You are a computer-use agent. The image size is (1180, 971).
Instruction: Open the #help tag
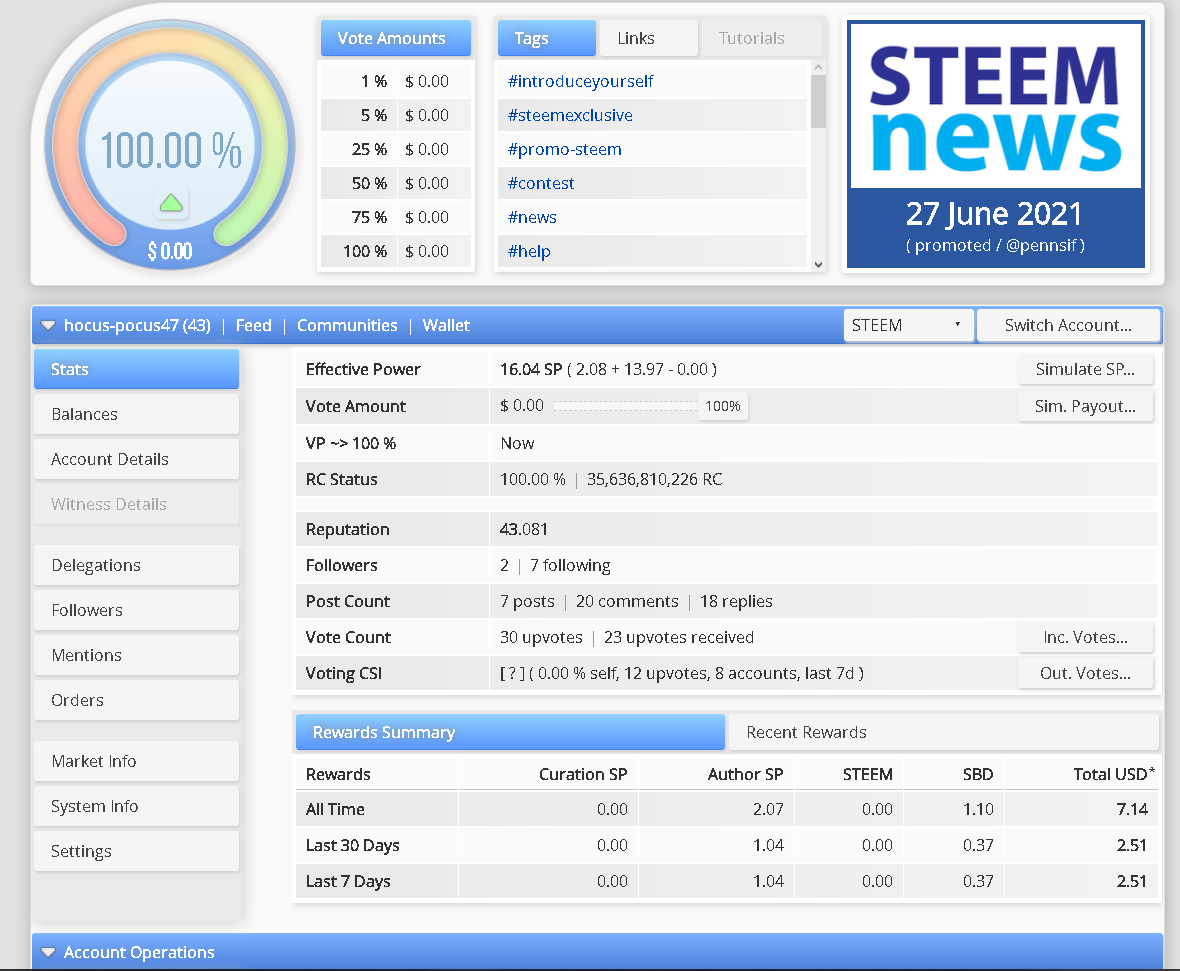[x=529, y=251]
